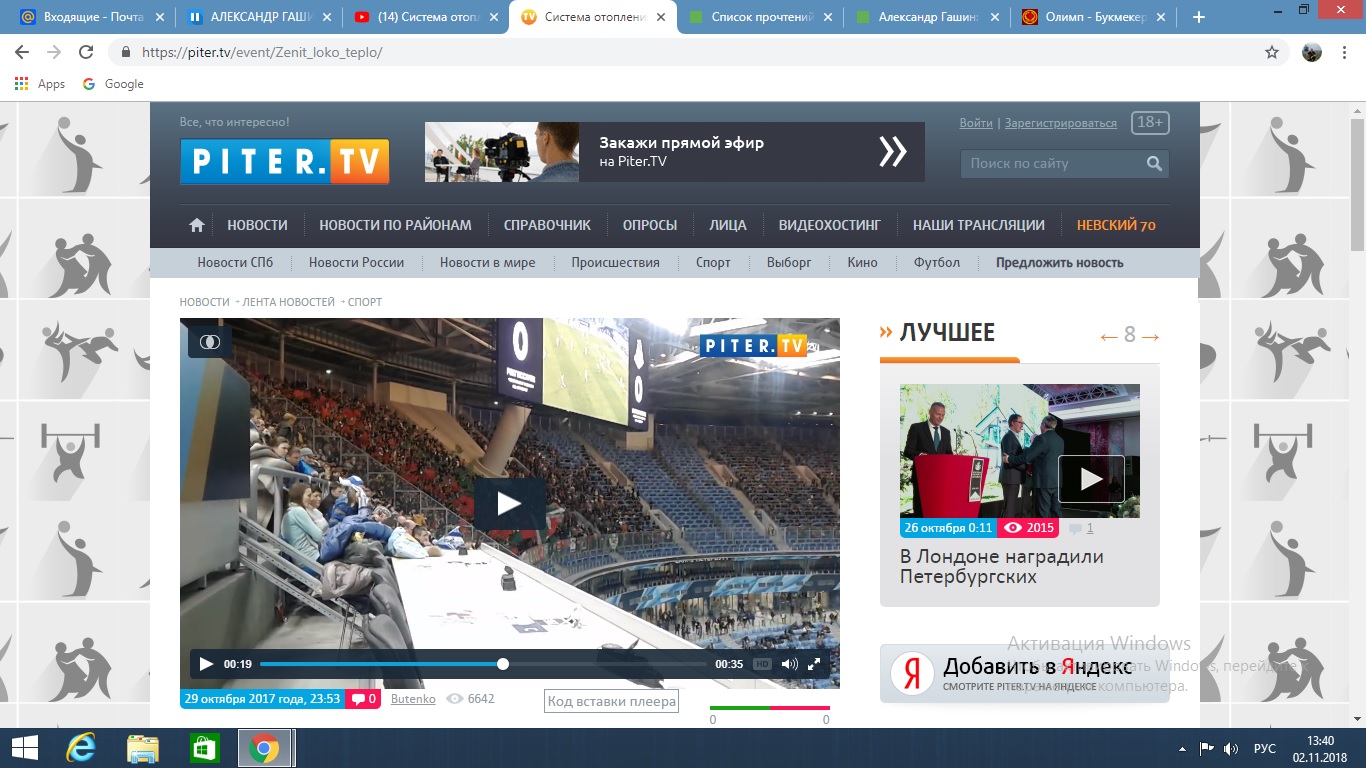The image size is (1366, 768).
Task: Open the 'Войти' login link
Action: coord(976,123)
